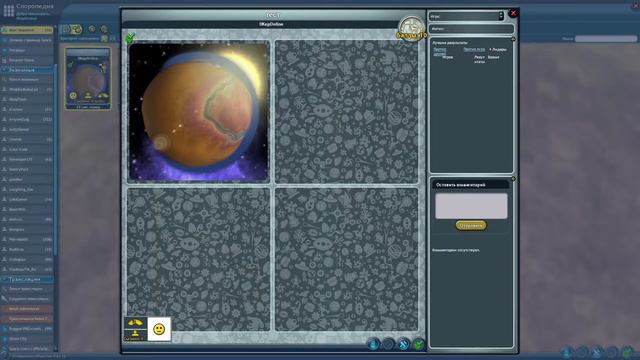Select the highlighted yellow filter icon

77,29
